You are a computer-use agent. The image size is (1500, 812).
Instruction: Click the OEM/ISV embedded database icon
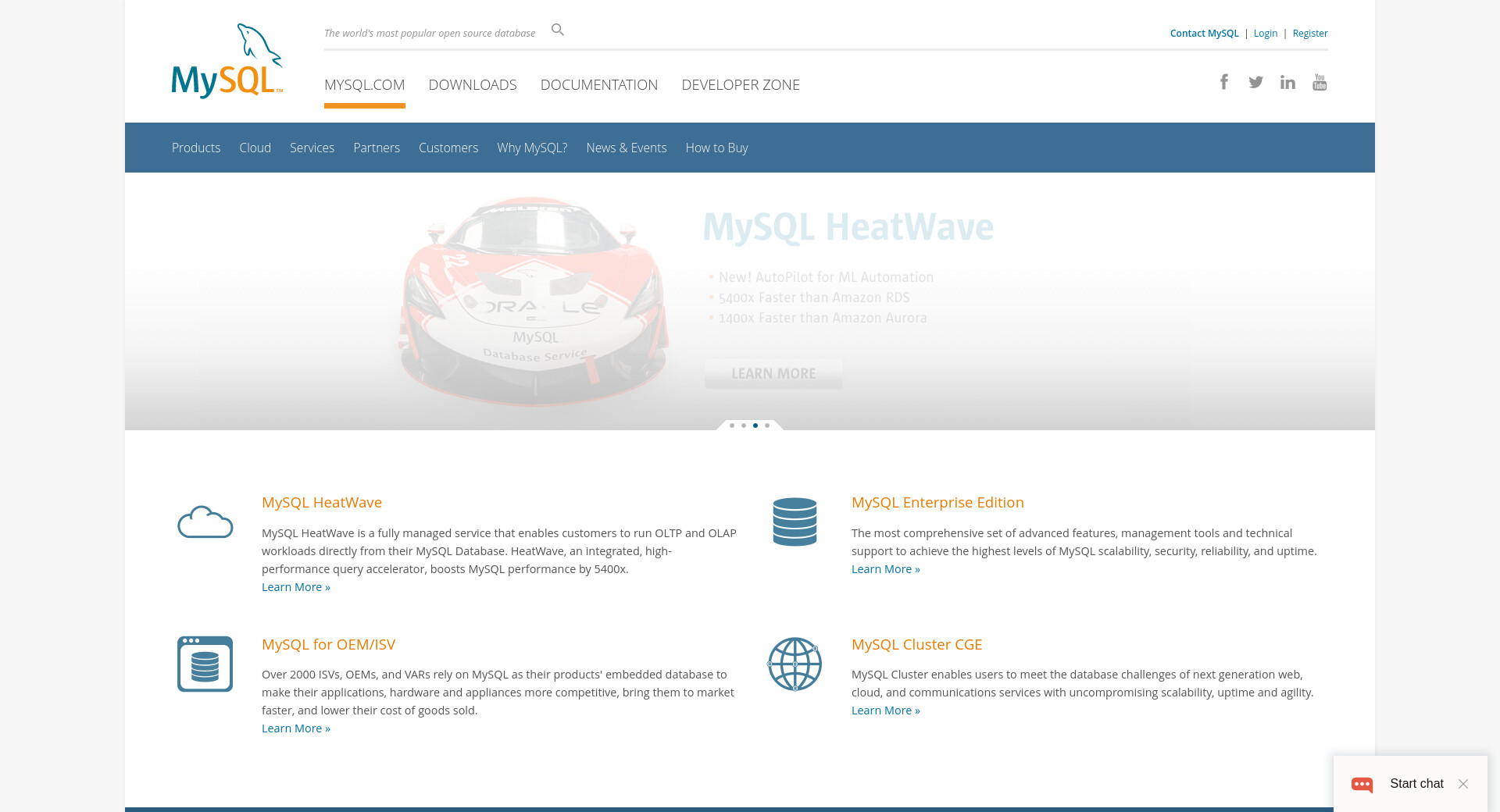205,664
